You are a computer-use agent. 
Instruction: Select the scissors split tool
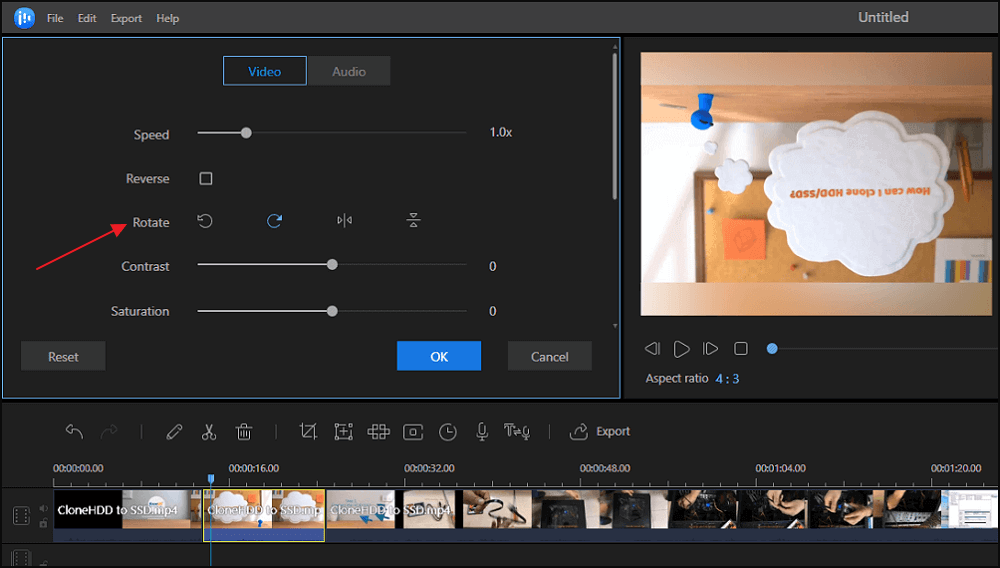(x=208, y=432)
